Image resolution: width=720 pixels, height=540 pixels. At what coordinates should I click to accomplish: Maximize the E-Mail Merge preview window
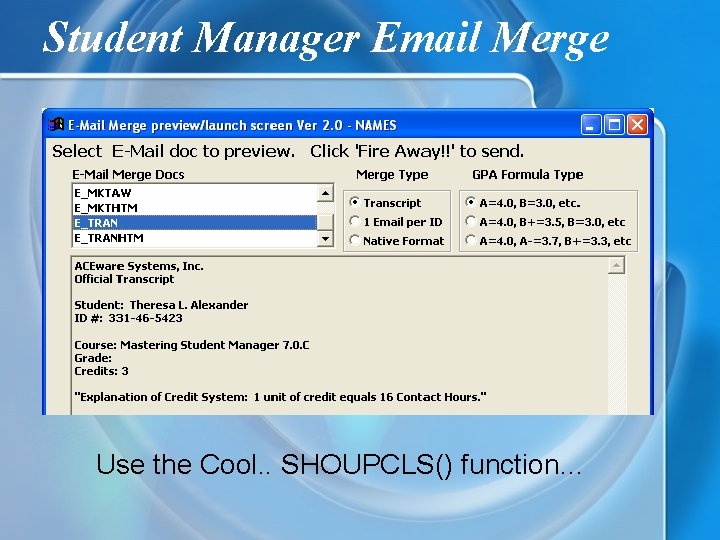tap(614, 125)
